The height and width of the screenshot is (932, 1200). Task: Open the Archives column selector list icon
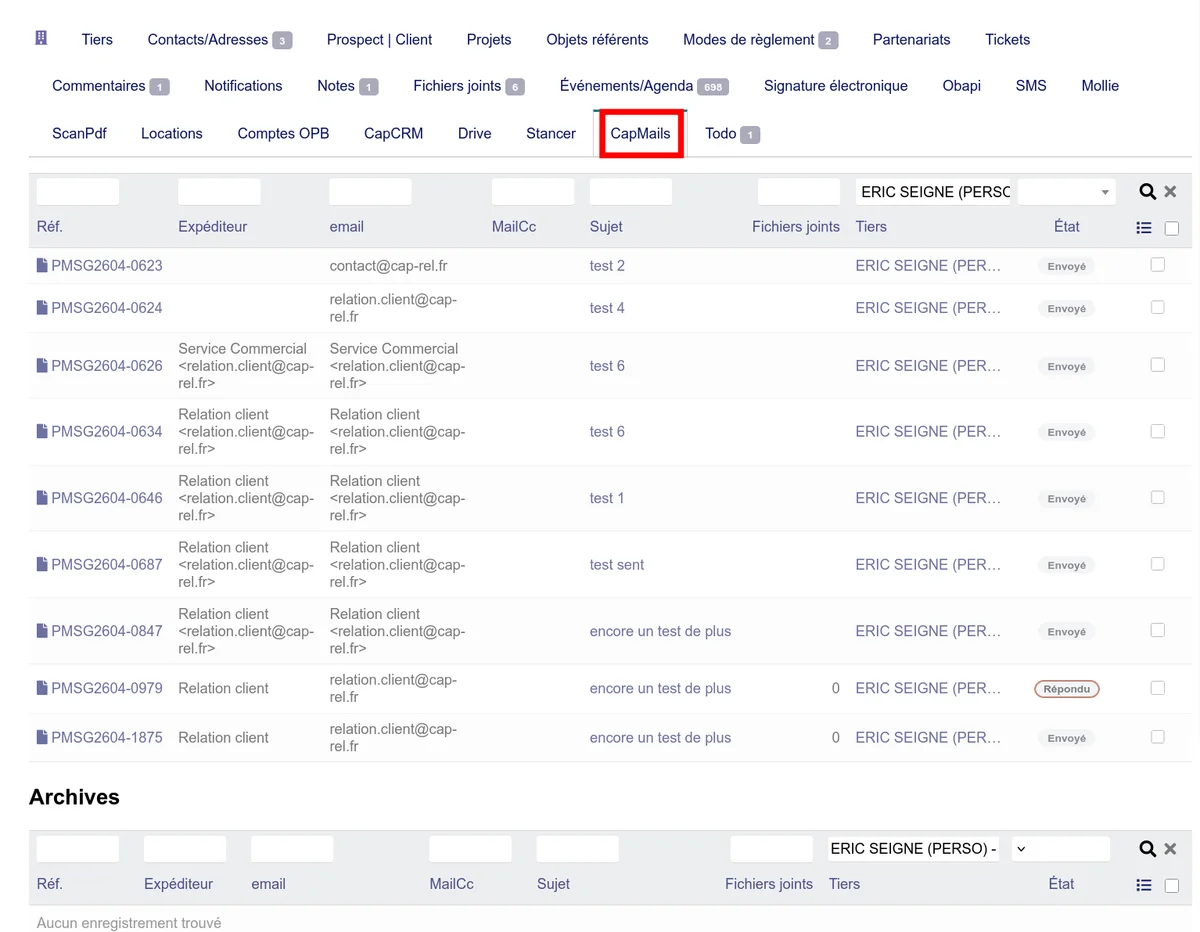pyautogui.click(x=1144, y=885)
